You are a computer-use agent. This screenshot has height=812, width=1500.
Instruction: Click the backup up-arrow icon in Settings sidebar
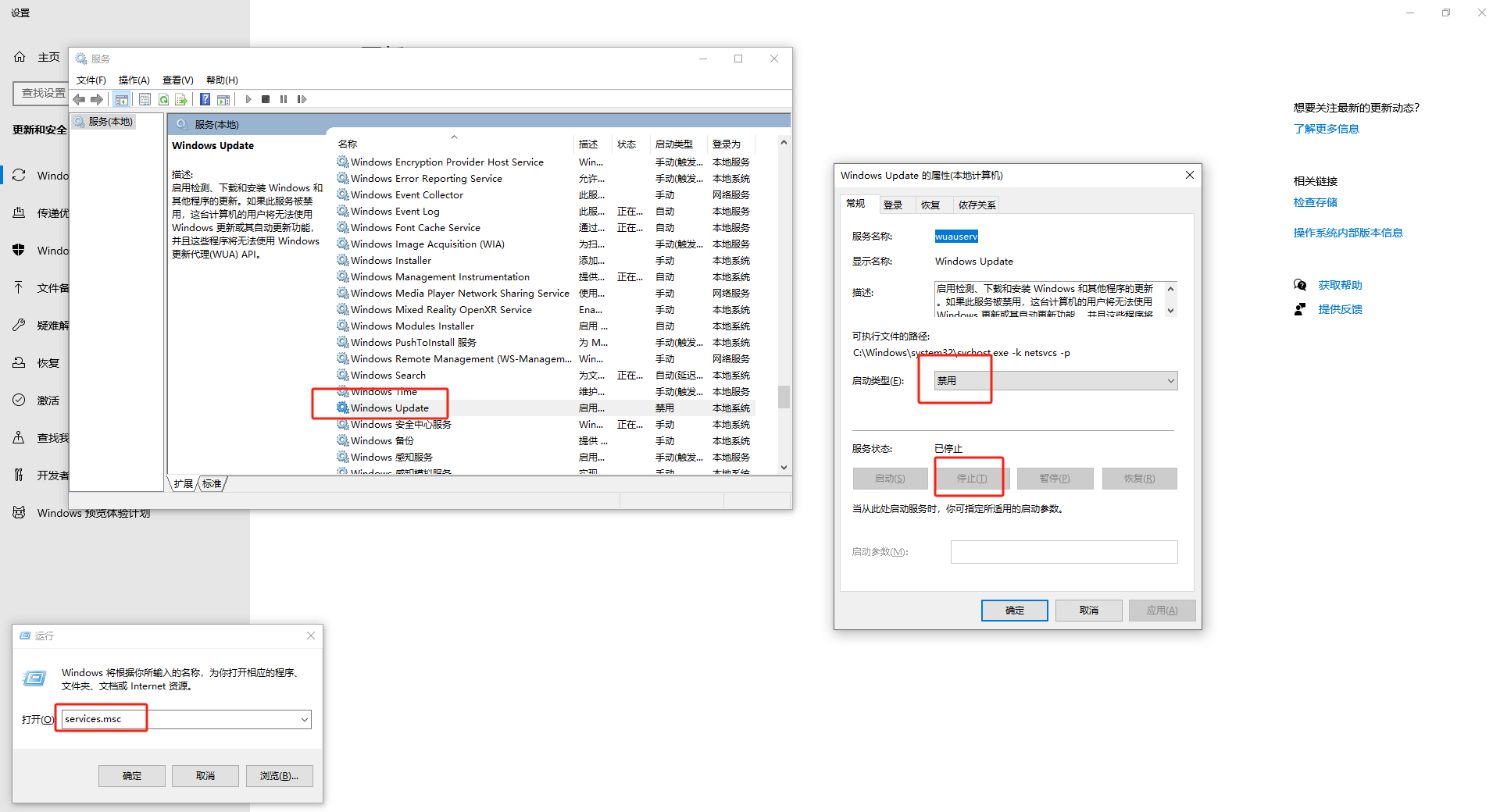(x=20, y=288)
